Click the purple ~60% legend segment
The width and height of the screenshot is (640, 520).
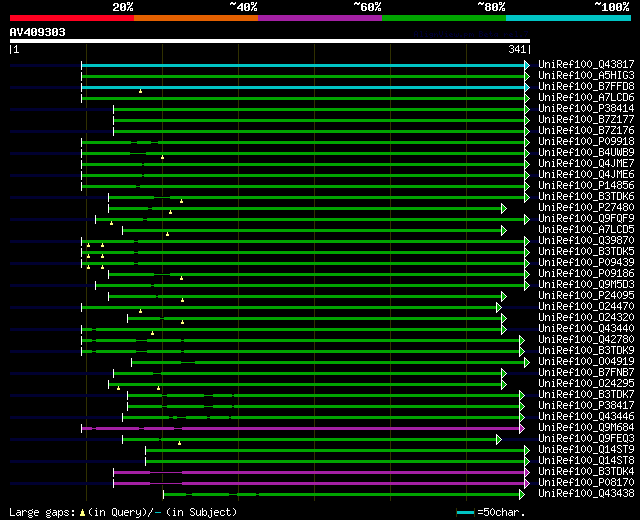pyautogui.click(x=320, y=18)
